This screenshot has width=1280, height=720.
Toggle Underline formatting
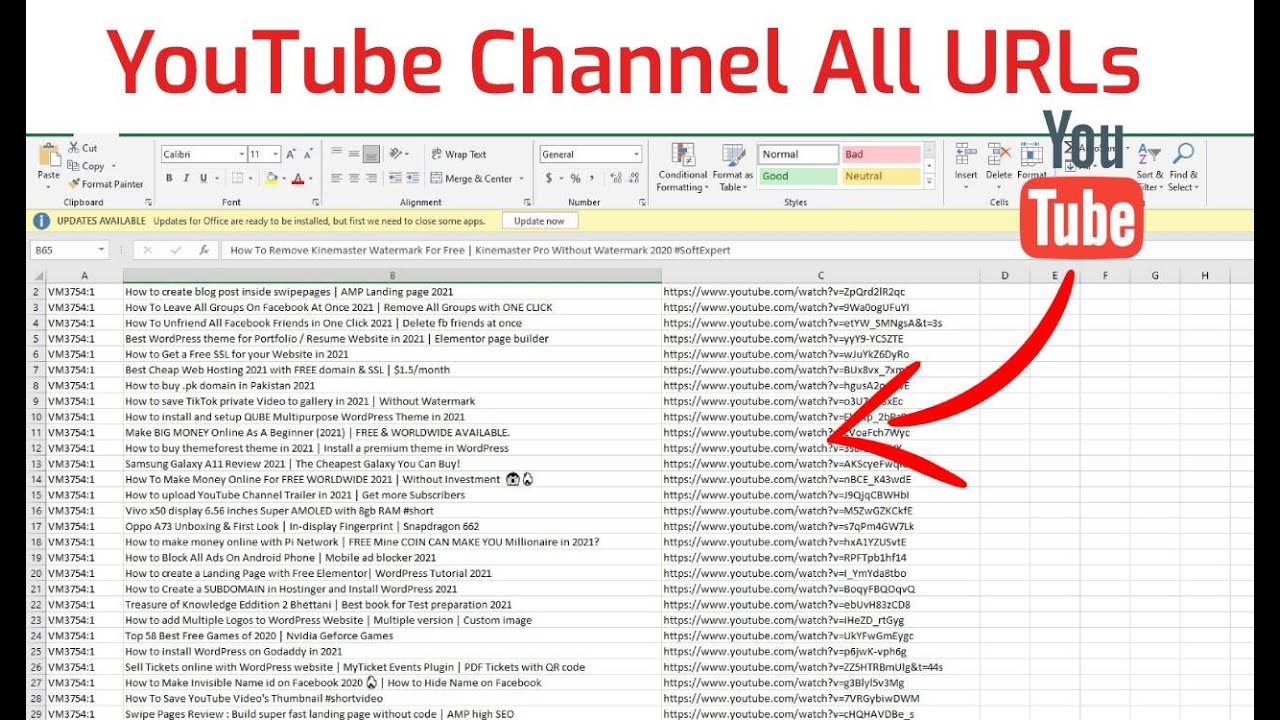point(203,179)
